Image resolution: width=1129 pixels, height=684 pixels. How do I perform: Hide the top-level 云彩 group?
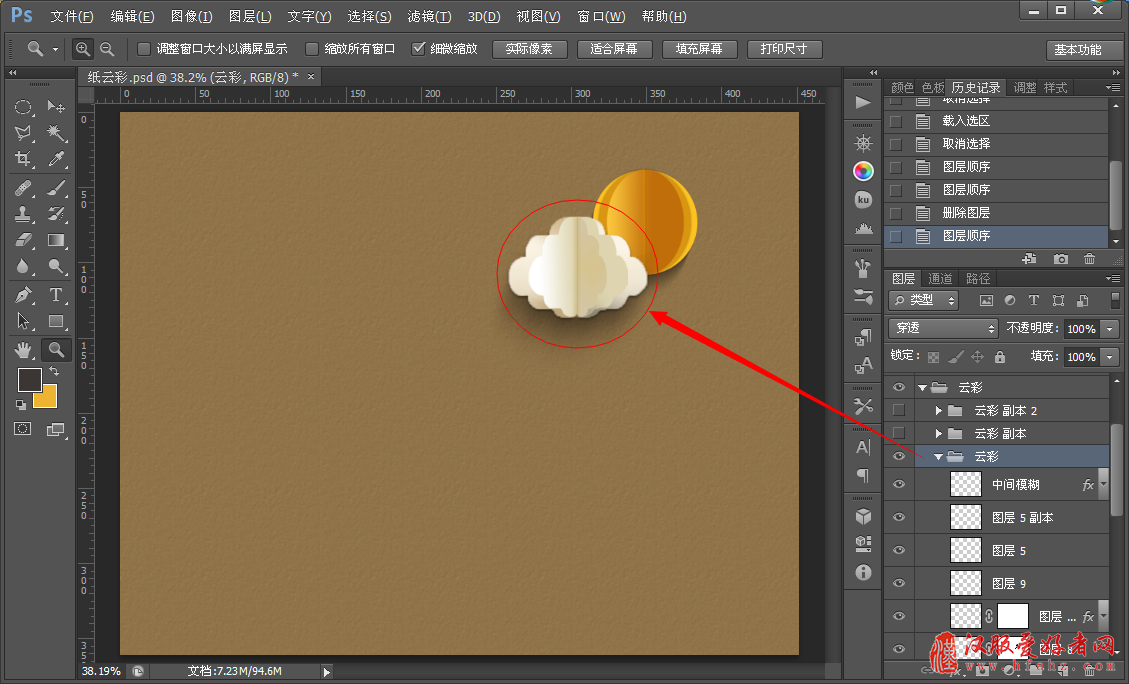899,387
